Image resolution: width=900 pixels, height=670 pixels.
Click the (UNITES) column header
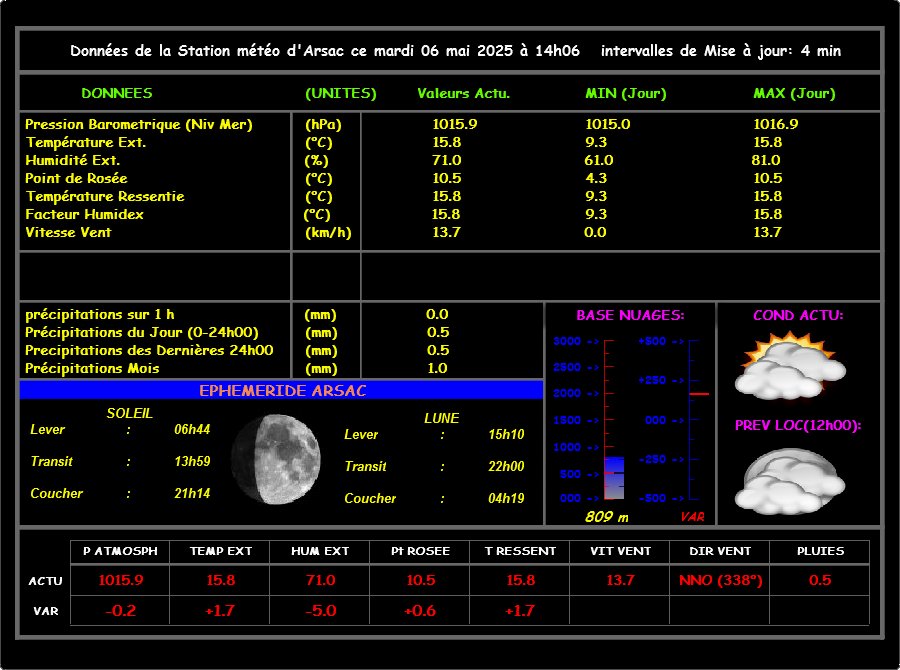(341, 93)
